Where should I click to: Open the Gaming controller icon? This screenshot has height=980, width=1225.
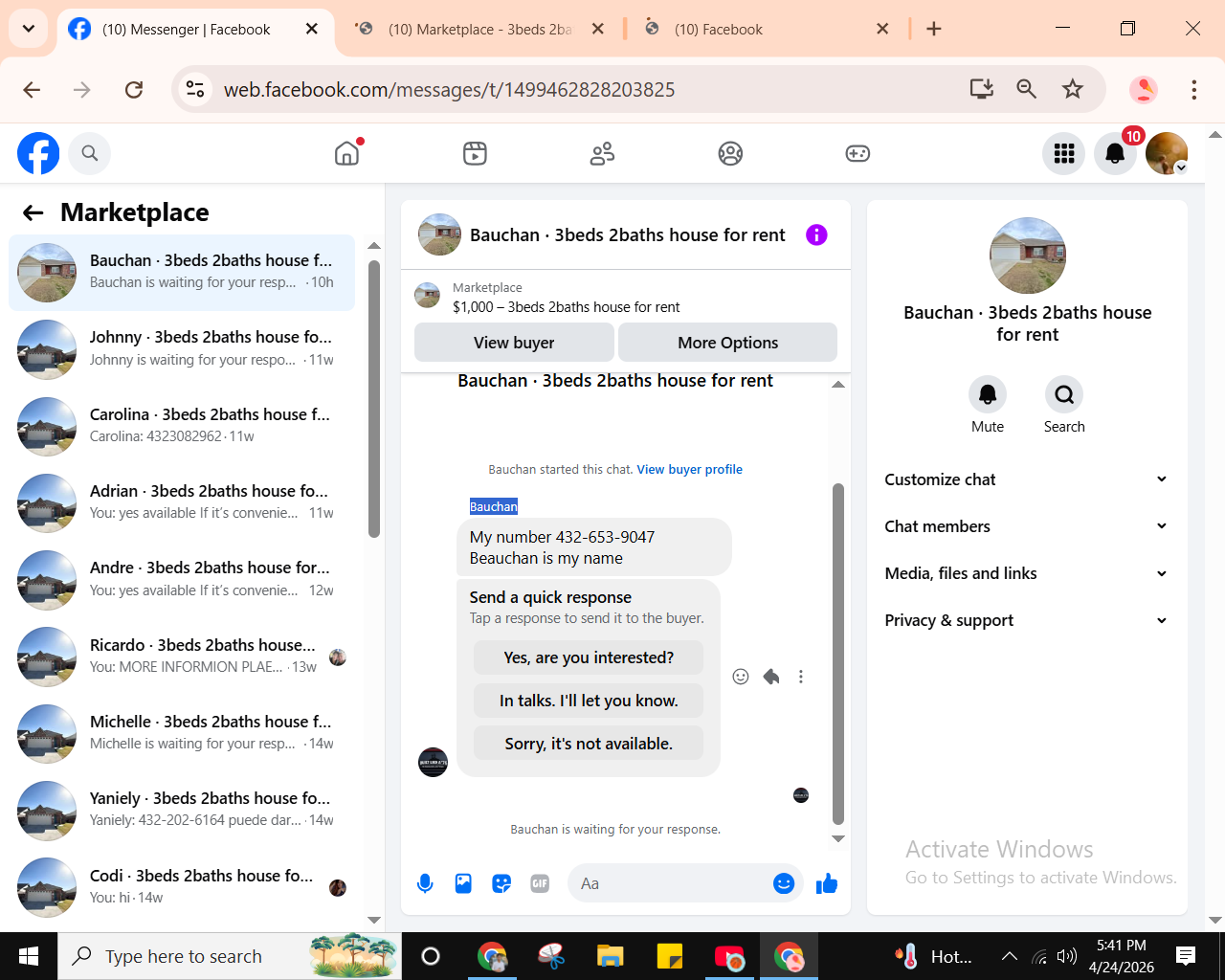[x=857, y=153]
